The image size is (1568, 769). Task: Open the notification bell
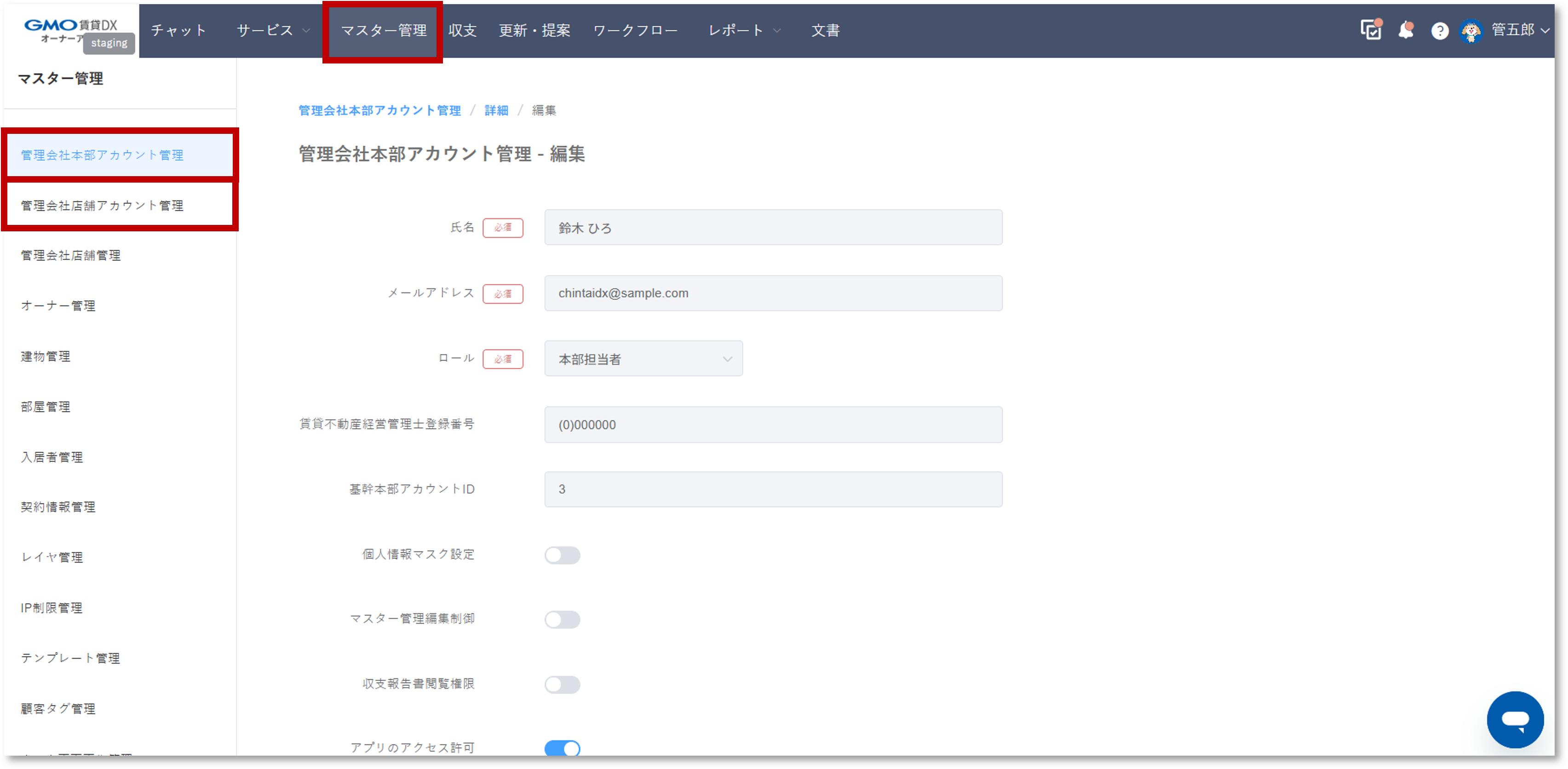click(x=1406, y=30)
